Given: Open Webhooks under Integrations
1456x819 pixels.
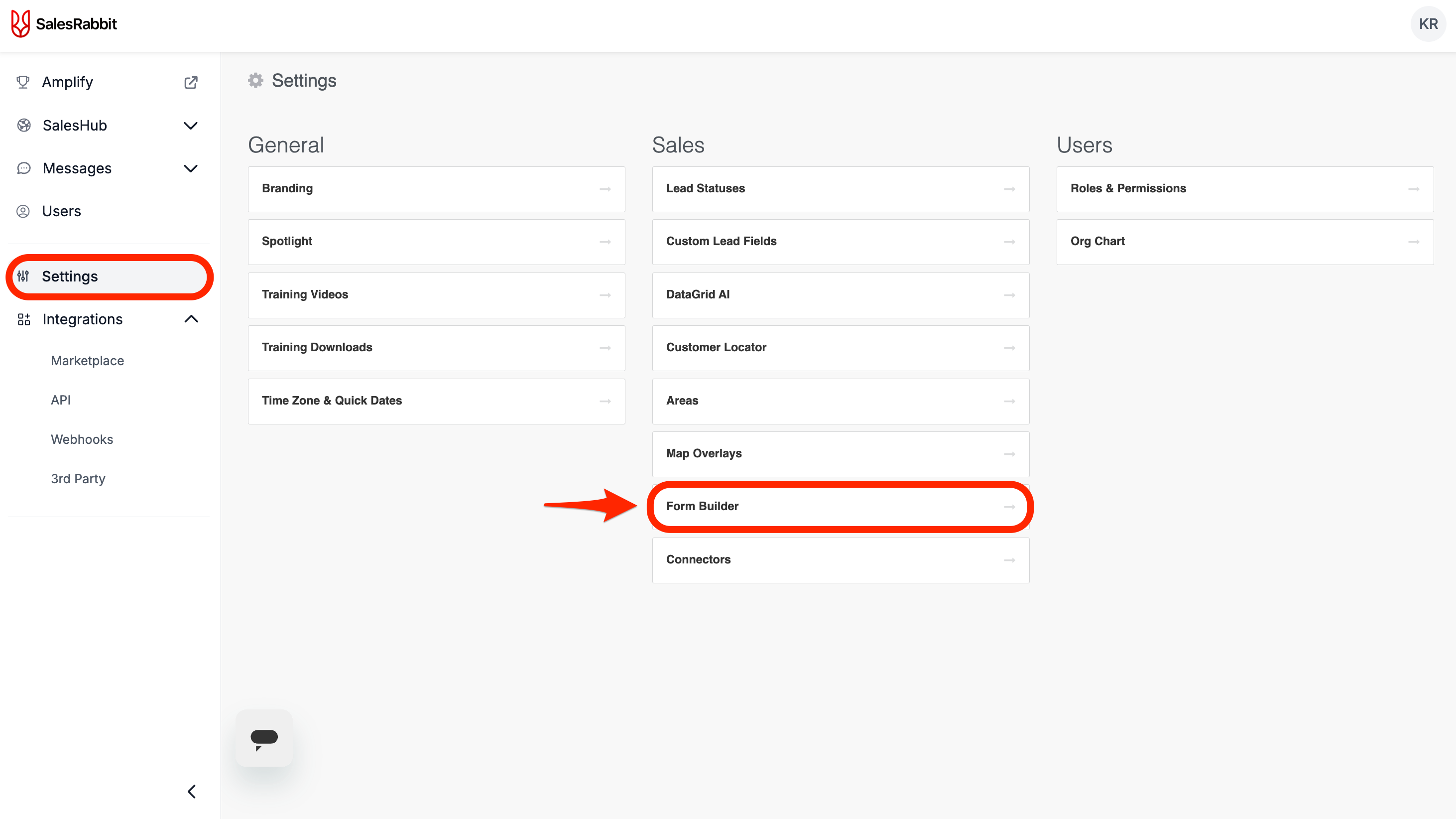Looking at the screenshot, I should tap(82, 439).
